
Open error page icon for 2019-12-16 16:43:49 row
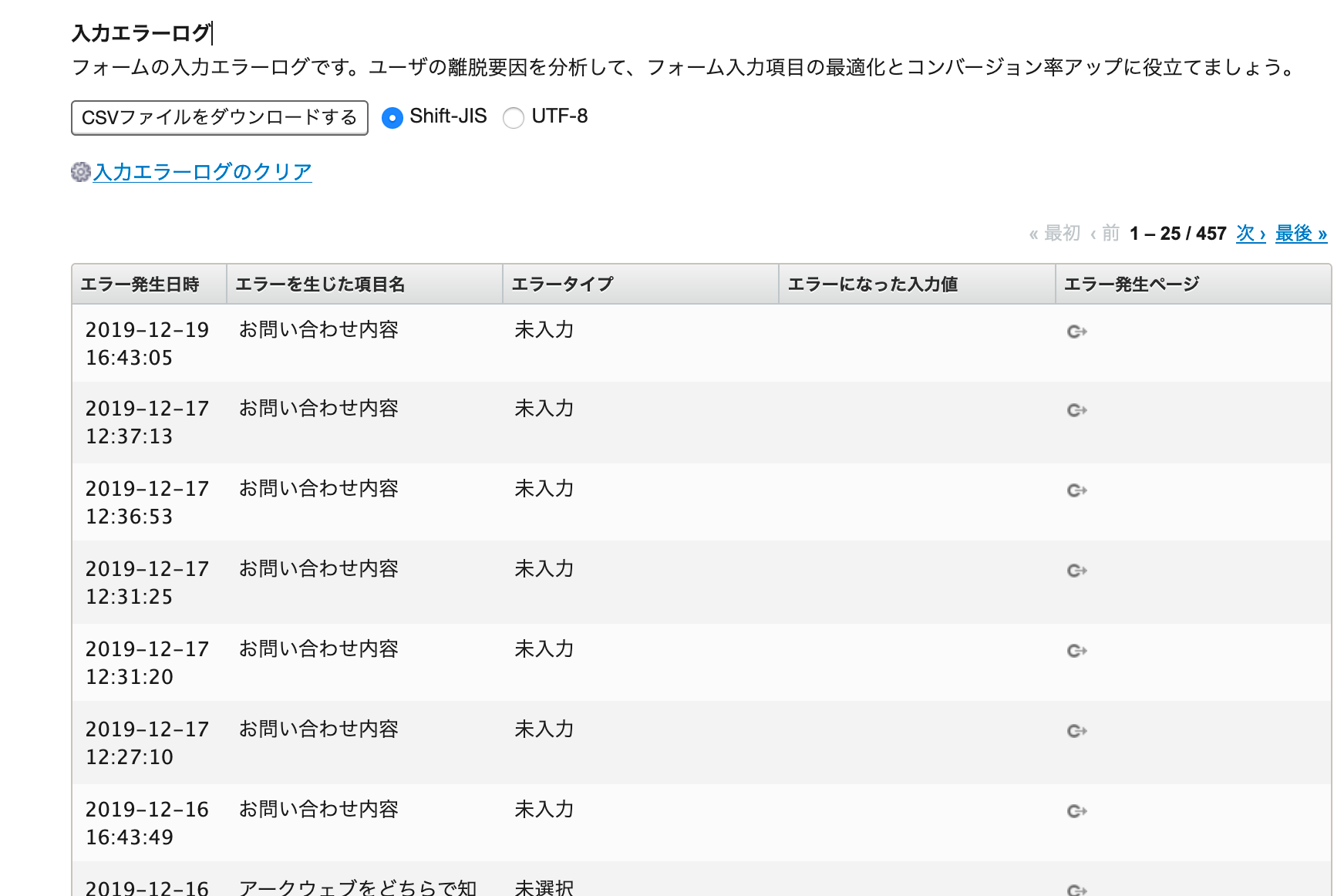[x=1076, y=811]
